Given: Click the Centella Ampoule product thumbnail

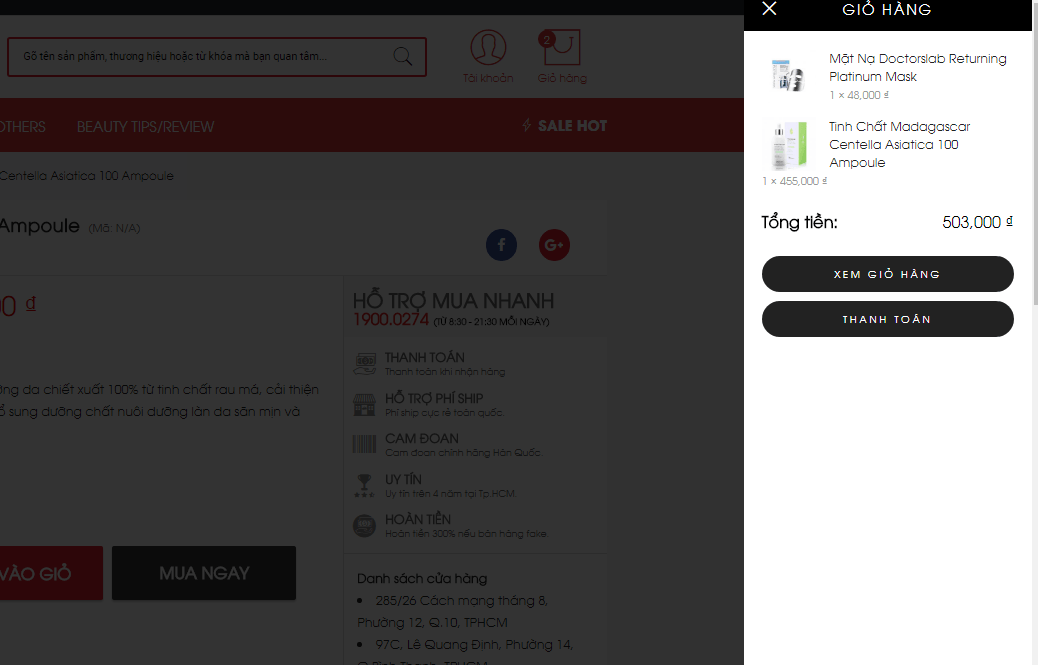Looking at the screenshot, I should (x=790, y=144).
